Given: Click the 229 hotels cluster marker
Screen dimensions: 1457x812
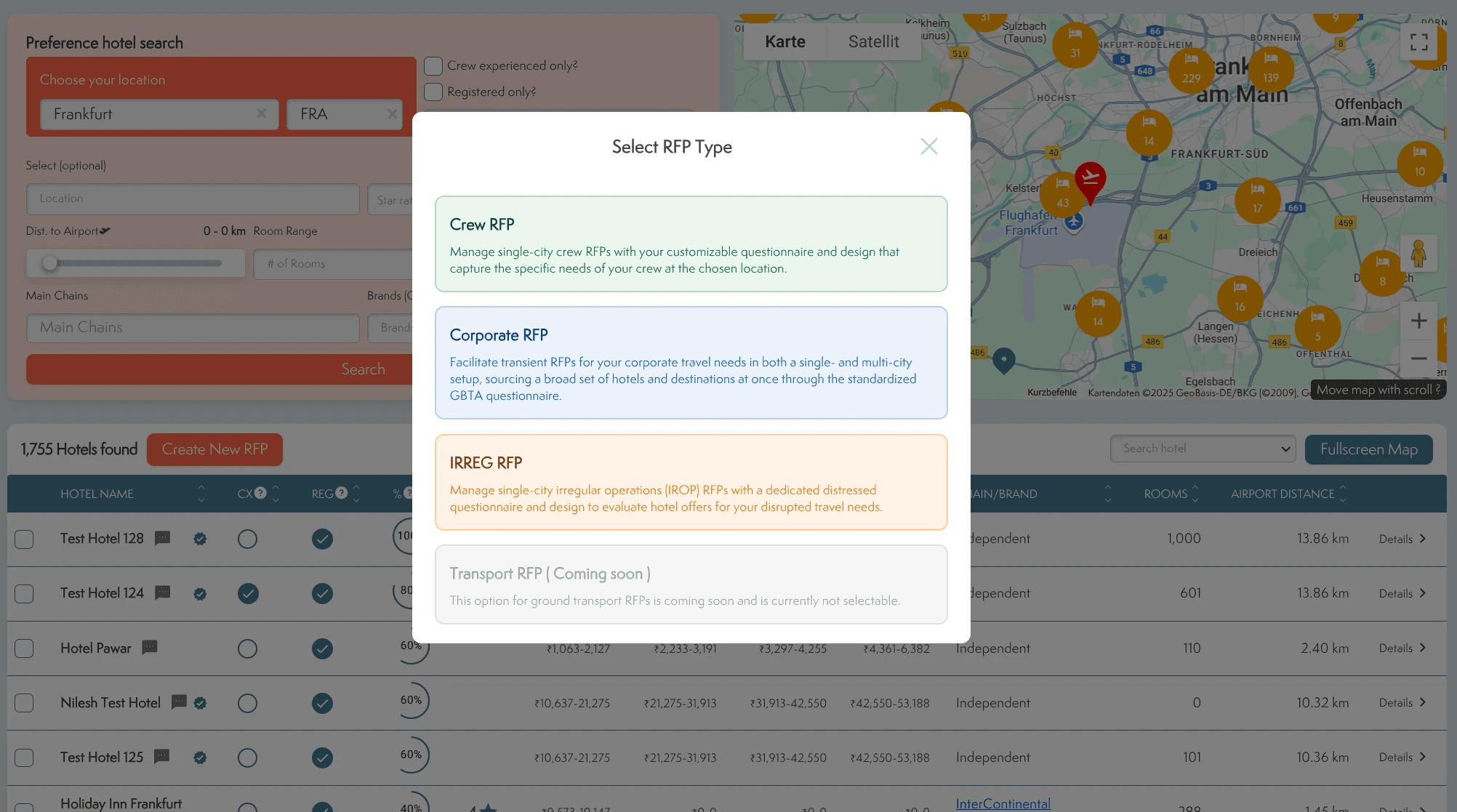Looking at the screenshot, I should (x=1191, y=70).
